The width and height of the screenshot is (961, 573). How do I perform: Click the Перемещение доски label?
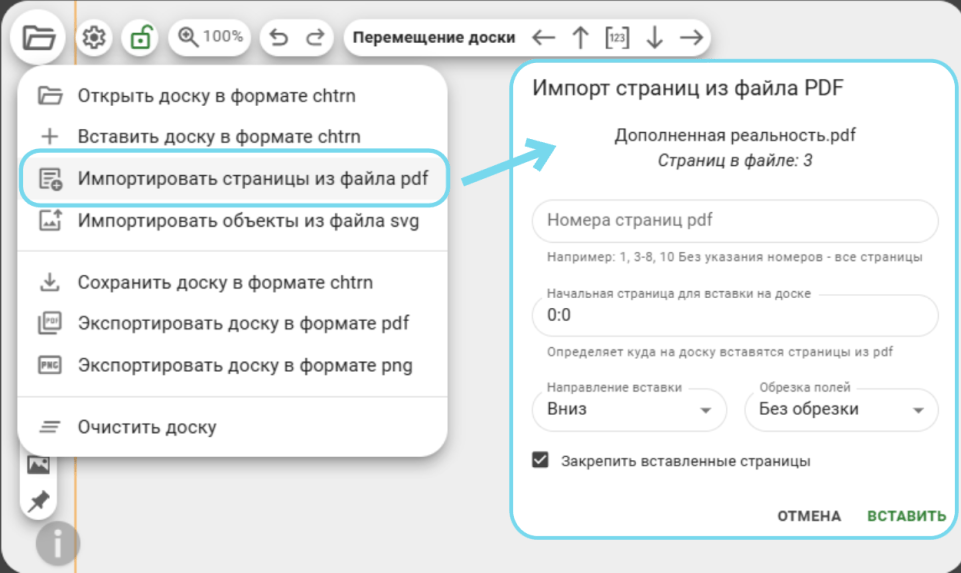434,38
